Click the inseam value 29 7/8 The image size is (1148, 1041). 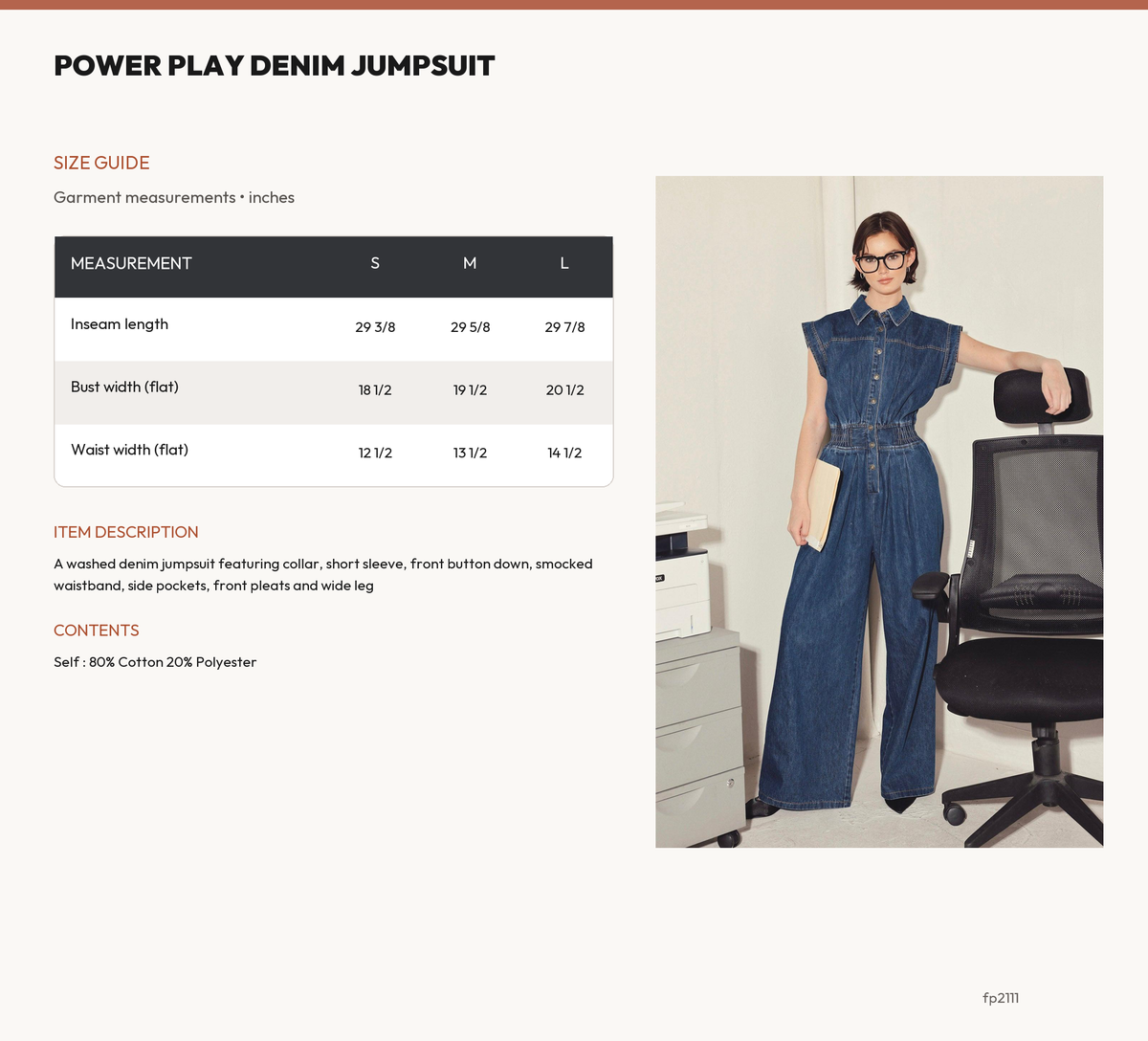point(564,327)
